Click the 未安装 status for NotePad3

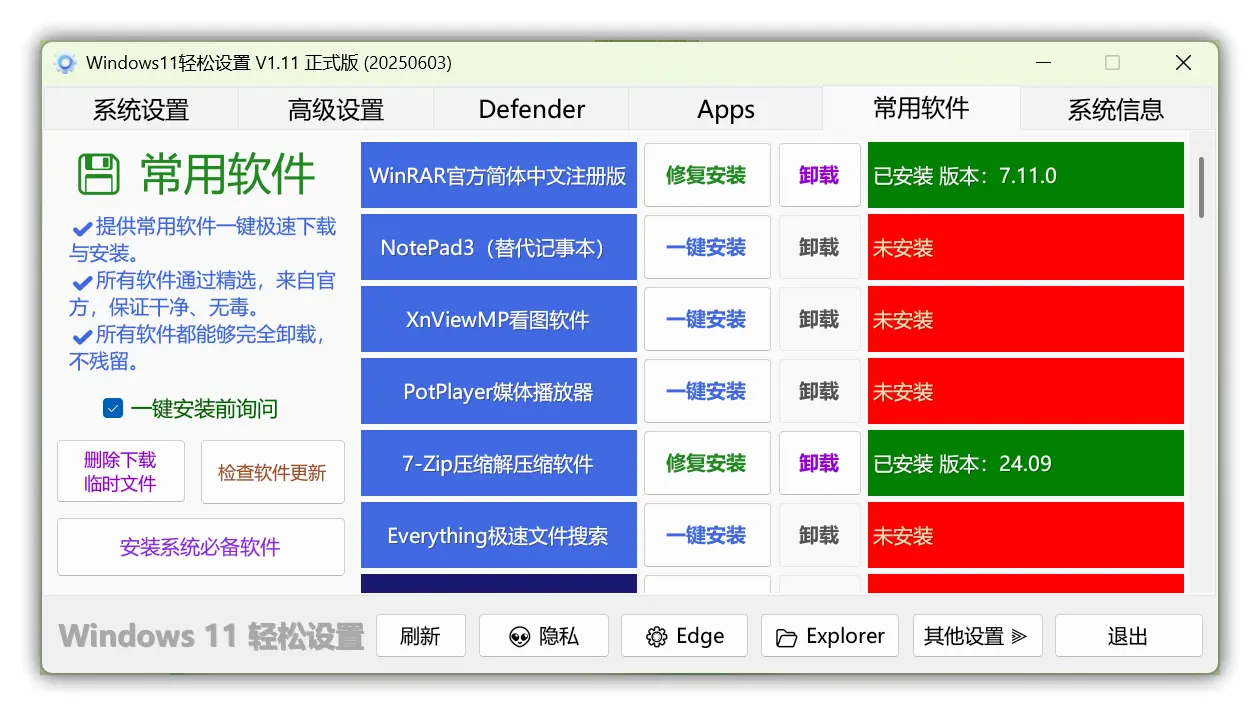coord(1026,247)
